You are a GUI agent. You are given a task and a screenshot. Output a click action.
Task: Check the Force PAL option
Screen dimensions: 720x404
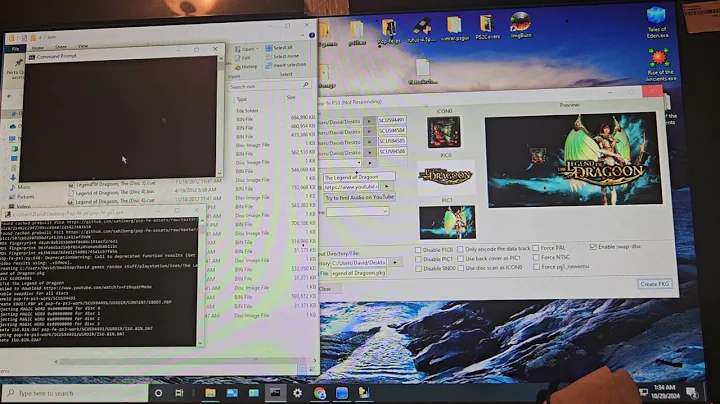point(536,248)
